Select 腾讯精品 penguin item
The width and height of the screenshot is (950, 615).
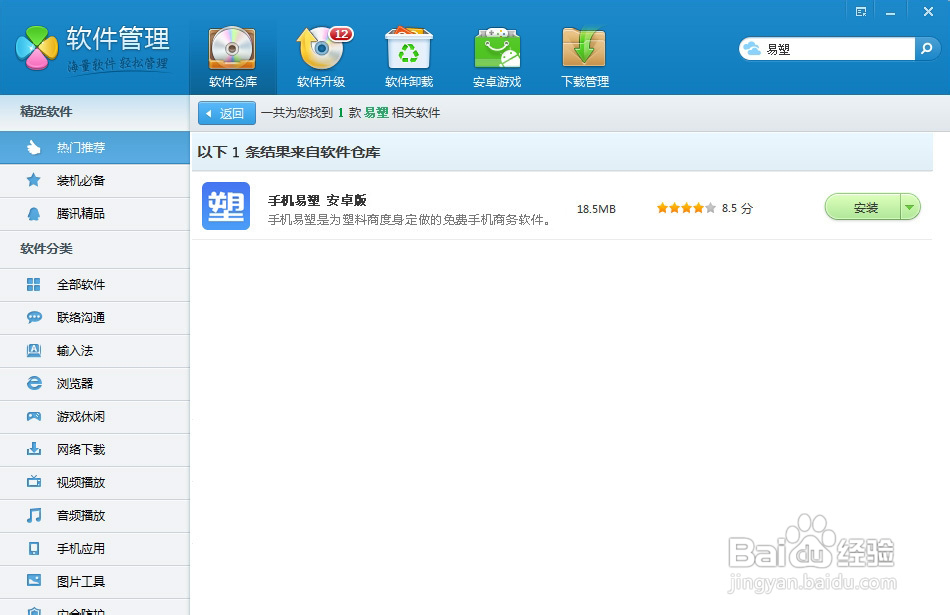click(x=95, y=213)
